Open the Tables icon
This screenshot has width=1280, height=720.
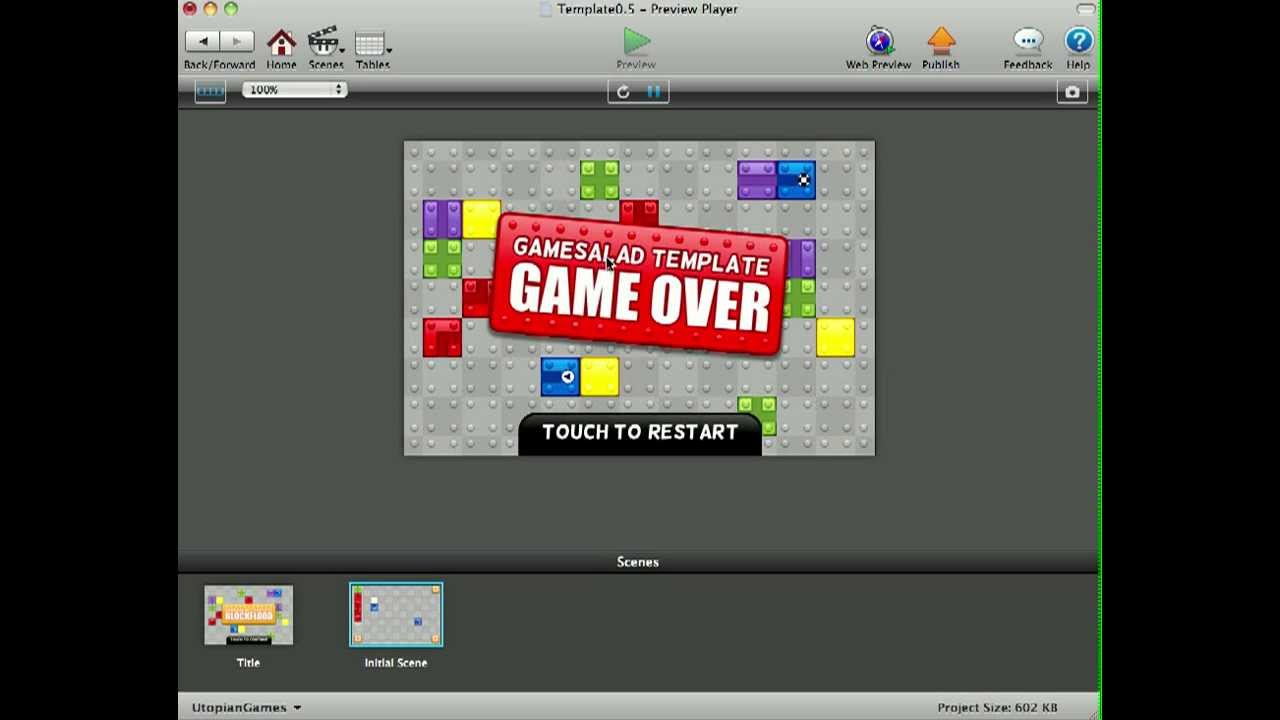point(369,43)
